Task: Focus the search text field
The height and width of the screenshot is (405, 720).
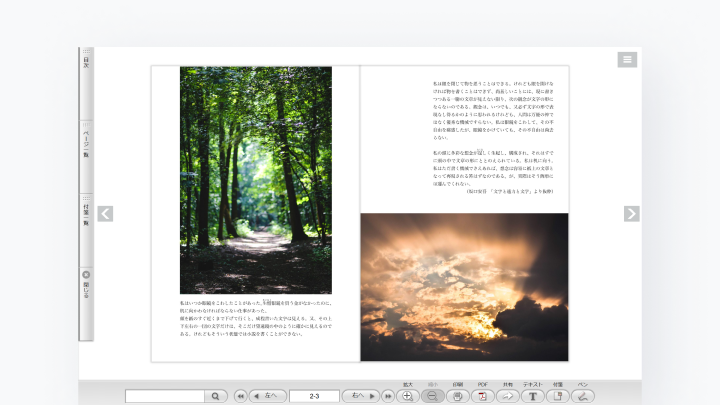Action: [165, 396]
